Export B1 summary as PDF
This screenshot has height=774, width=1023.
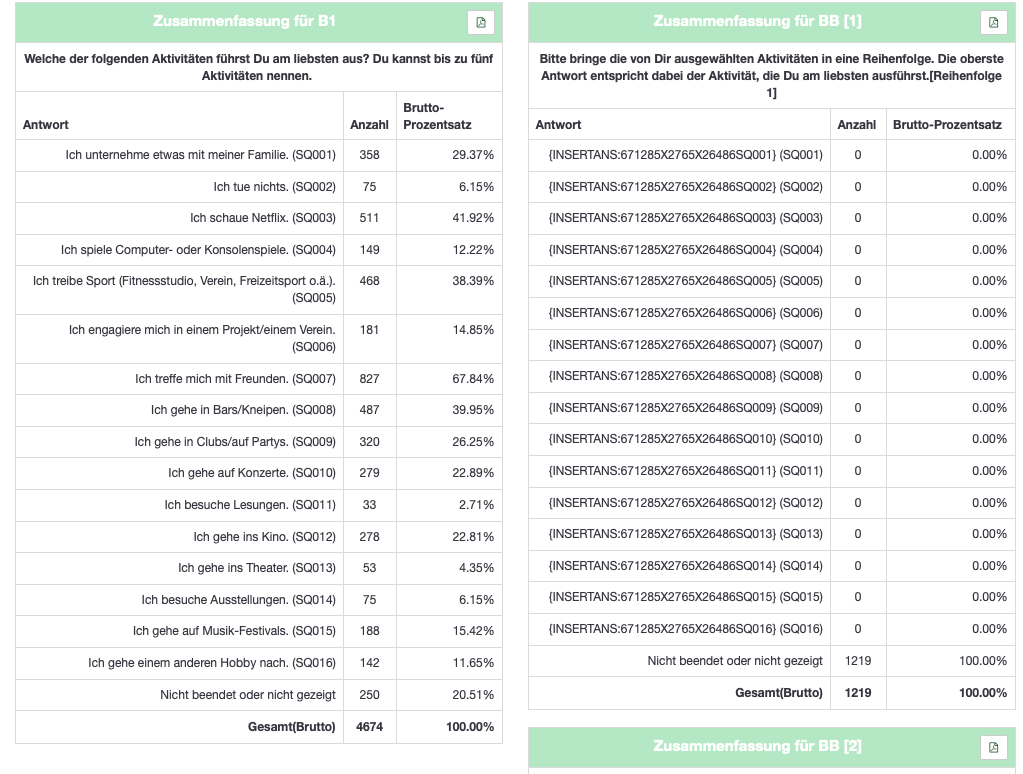[x=481, y=22]
